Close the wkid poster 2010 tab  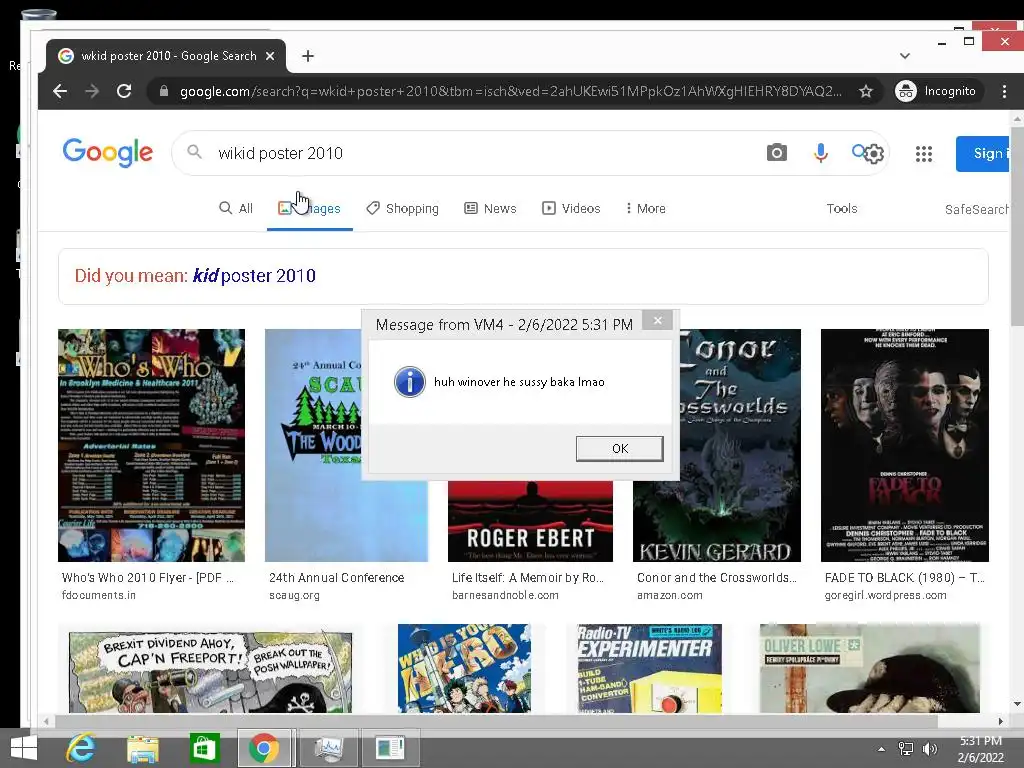click(270, 56)
